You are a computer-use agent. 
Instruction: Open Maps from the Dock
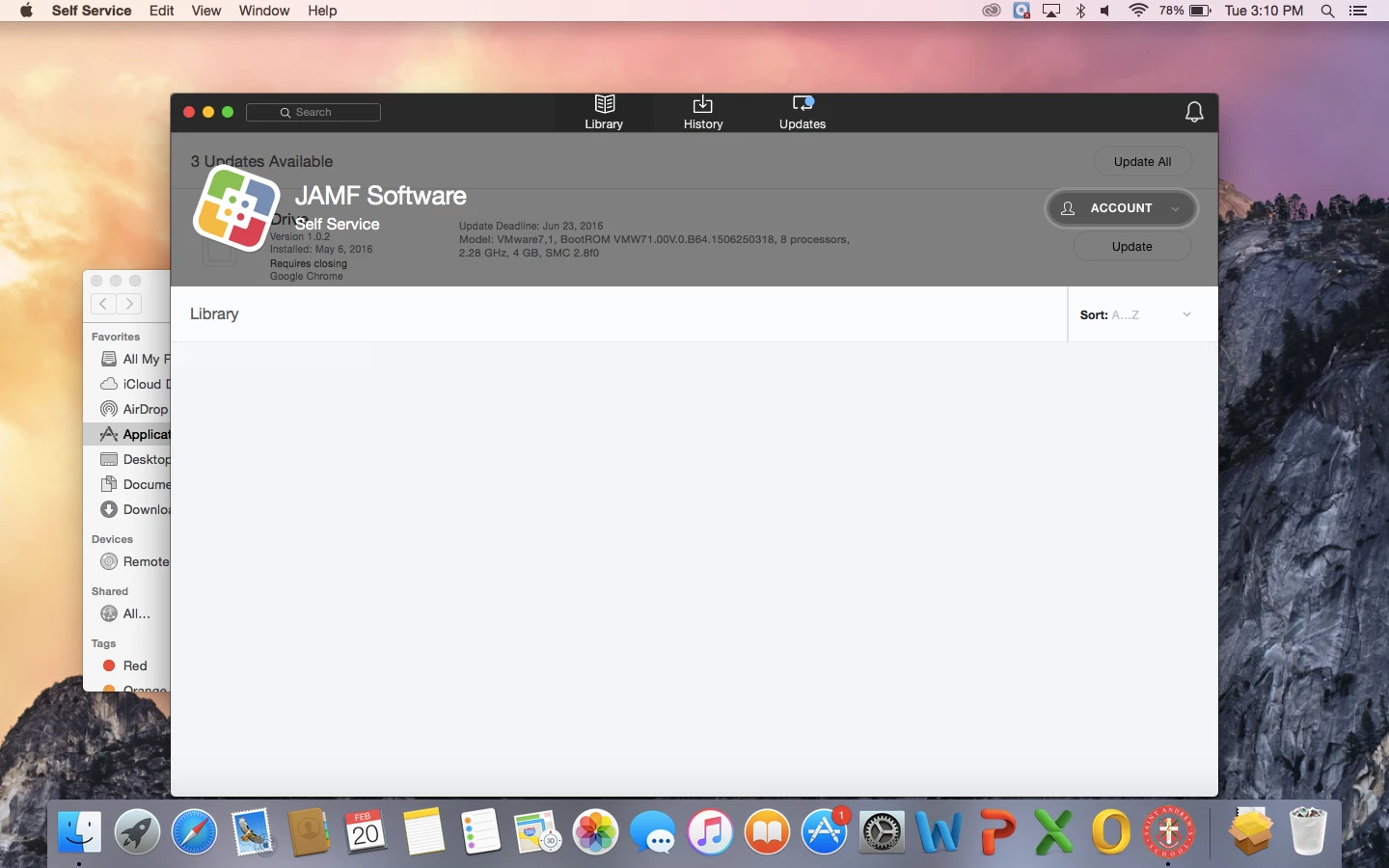pyautogui.click(x=537, y=831)
